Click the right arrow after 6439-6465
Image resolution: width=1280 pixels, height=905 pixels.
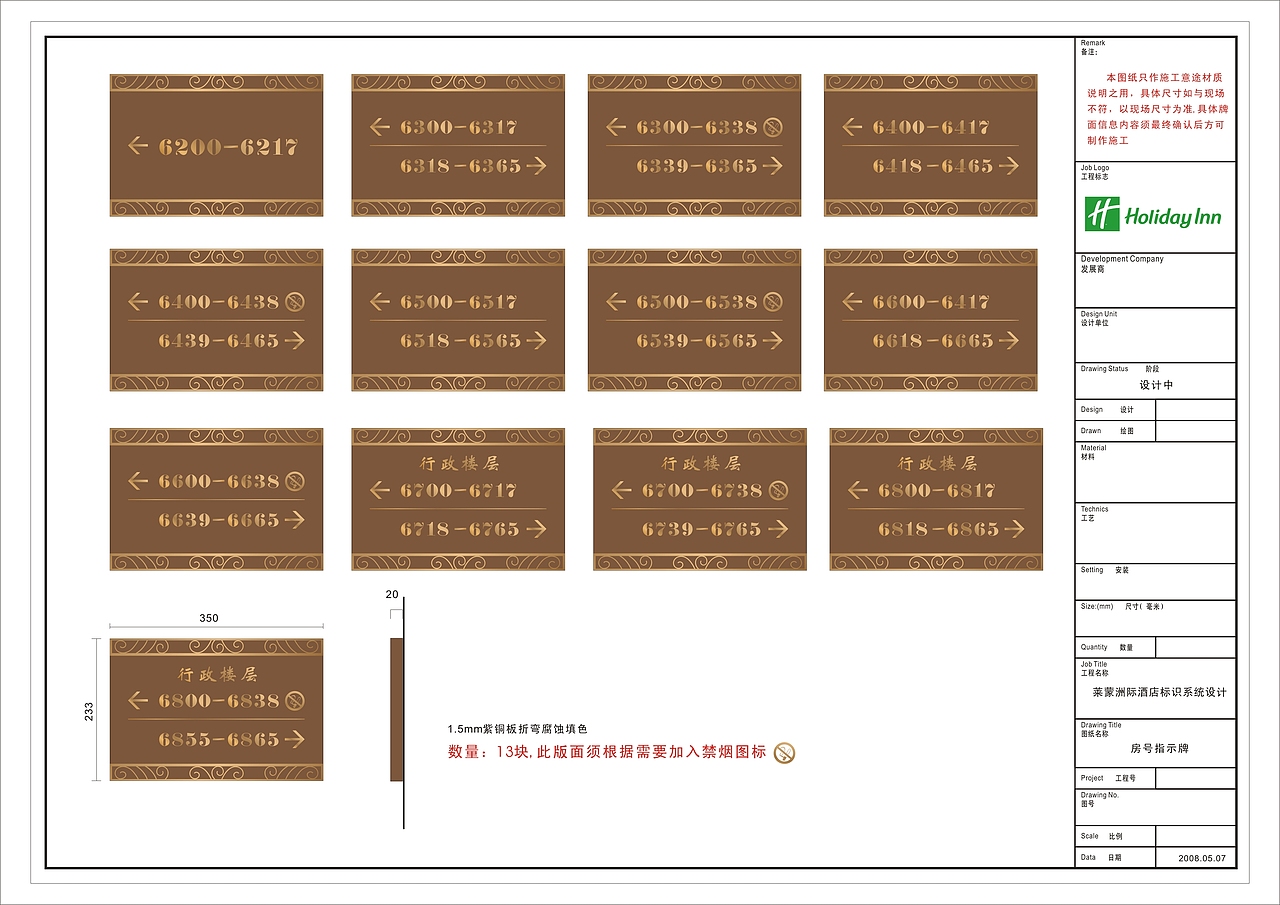point(295,341)
